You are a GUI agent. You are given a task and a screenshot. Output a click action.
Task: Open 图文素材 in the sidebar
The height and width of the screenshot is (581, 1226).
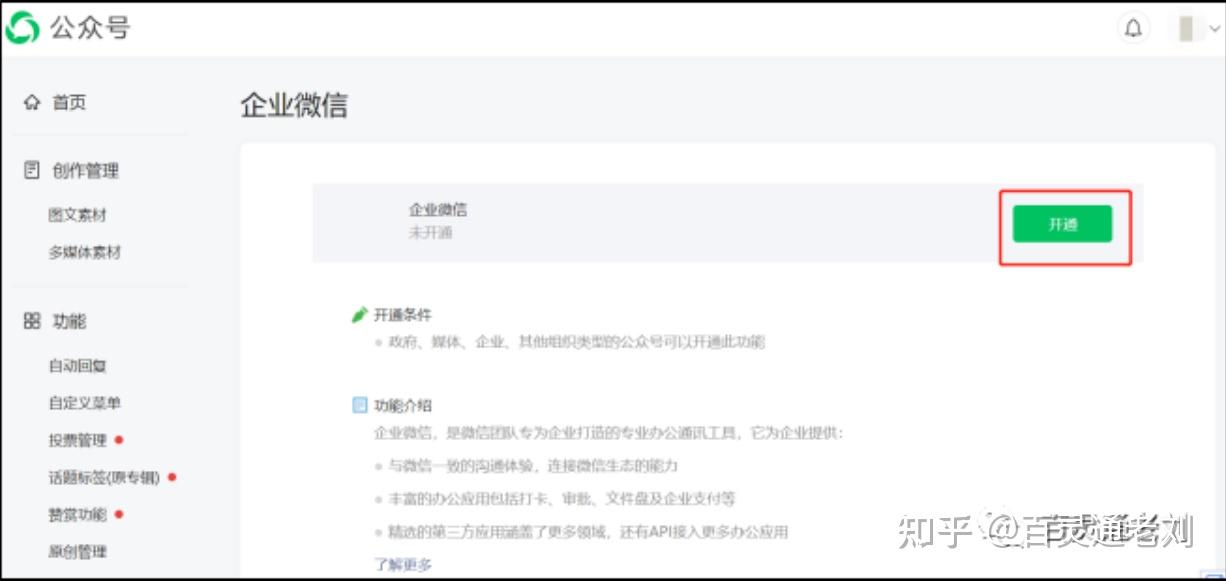(x=77, y=215)
